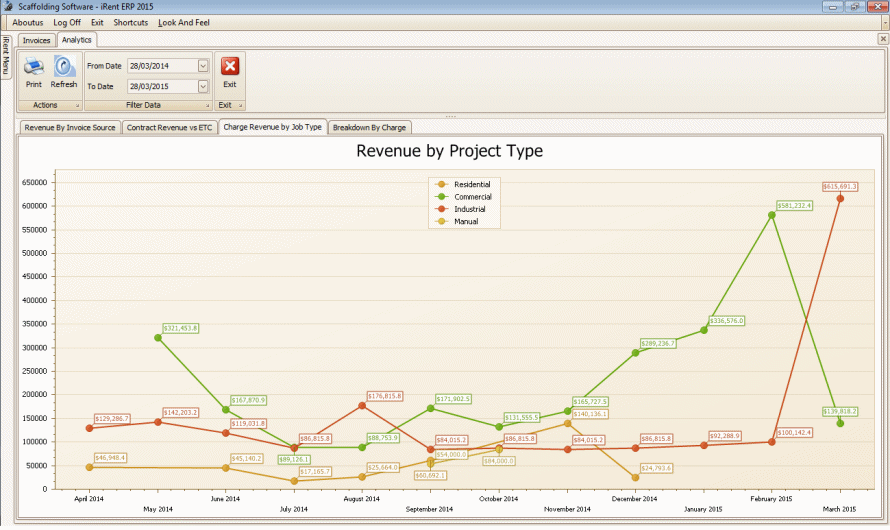890x530 pixels.
Task: Click the $176,815.8 data label
Action: point(385,396)
